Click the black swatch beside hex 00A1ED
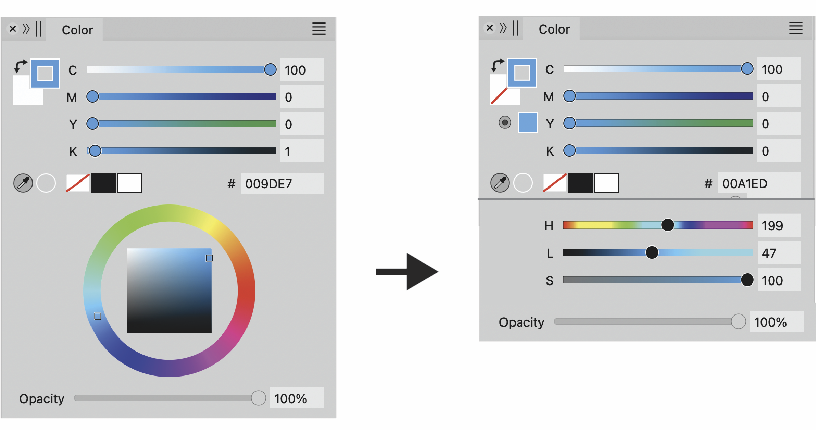The image size is (816, 430). [x=581, y=183]
